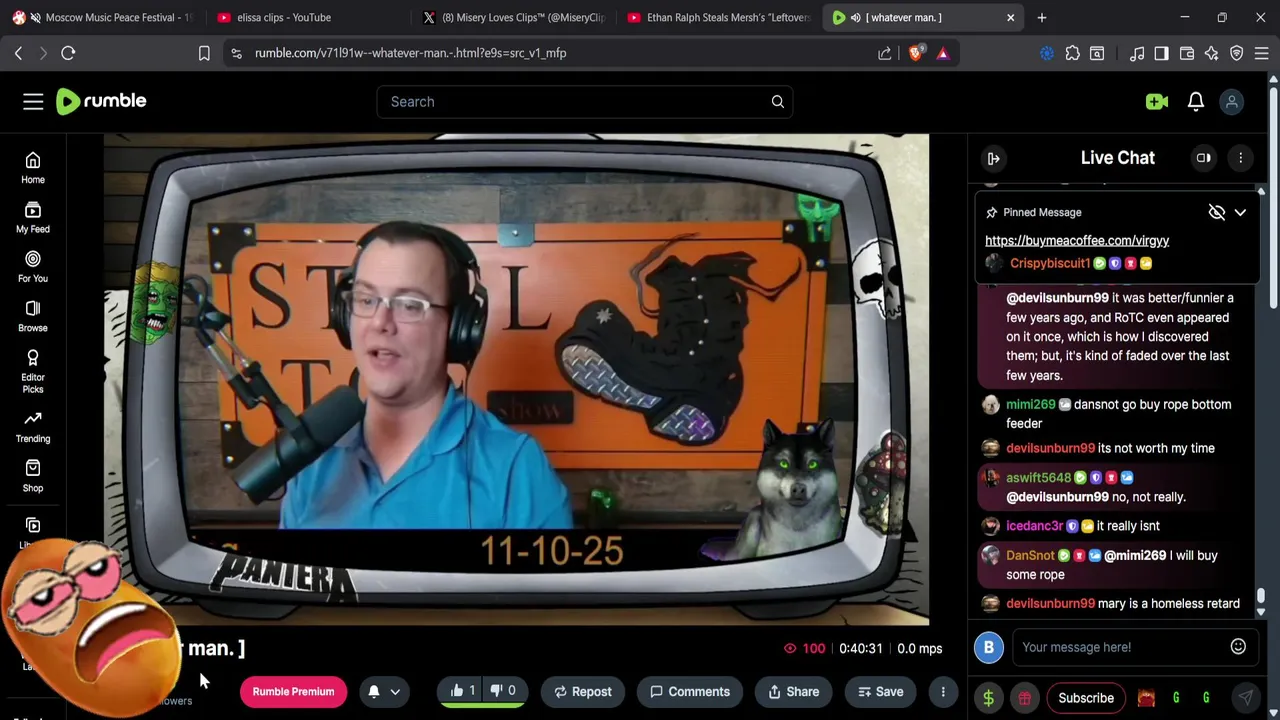1280x720 pixels.
Task: Open the Brave main menu
Action: 1262,53
